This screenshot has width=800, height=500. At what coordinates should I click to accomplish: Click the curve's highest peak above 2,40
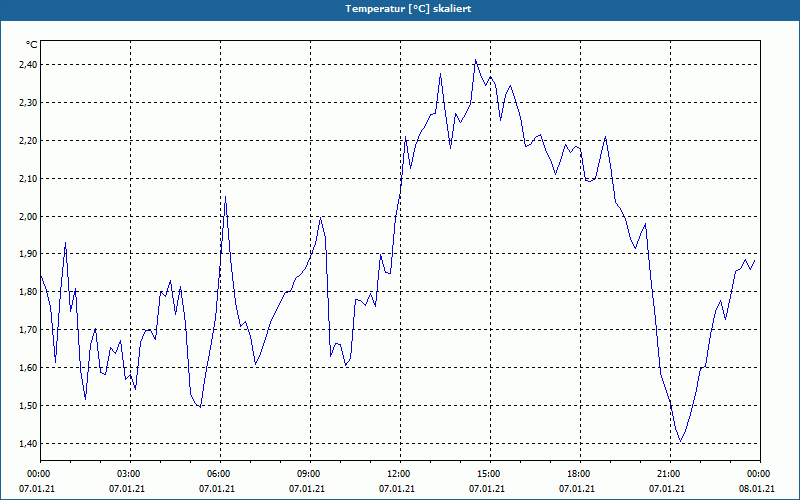476,60
